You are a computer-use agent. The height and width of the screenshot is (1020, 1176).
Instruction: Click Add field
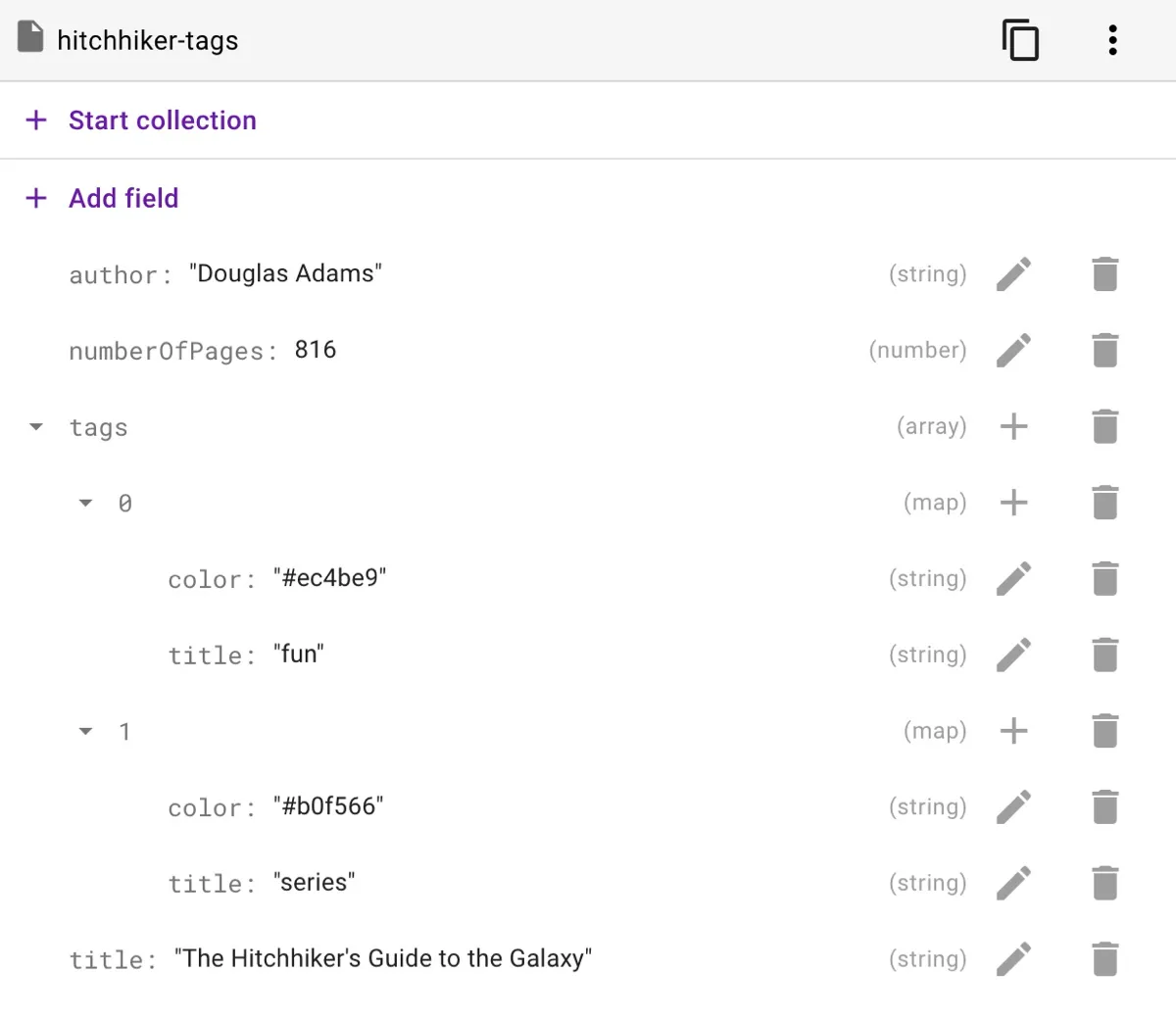pos(123,198)
